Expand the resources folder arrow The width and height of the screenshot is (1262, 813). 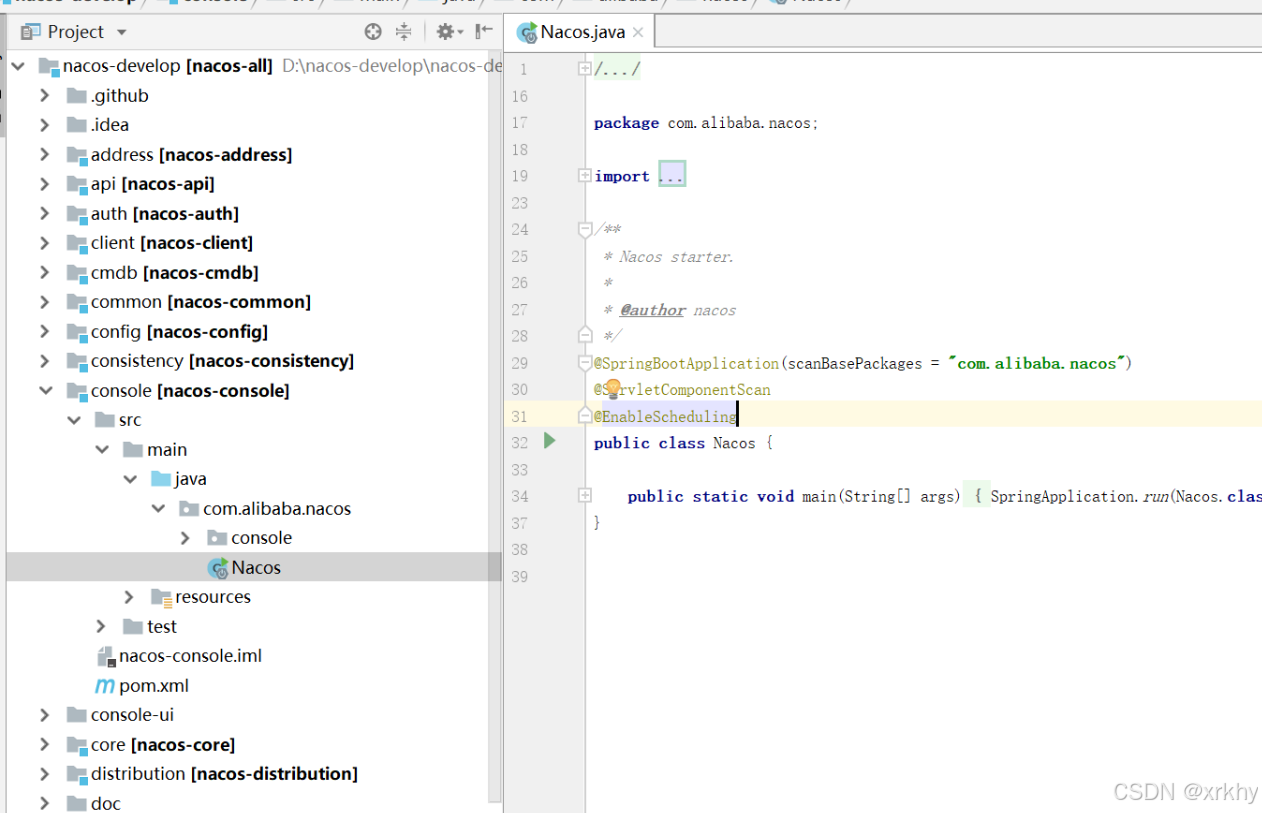click(x=129, y=597)
